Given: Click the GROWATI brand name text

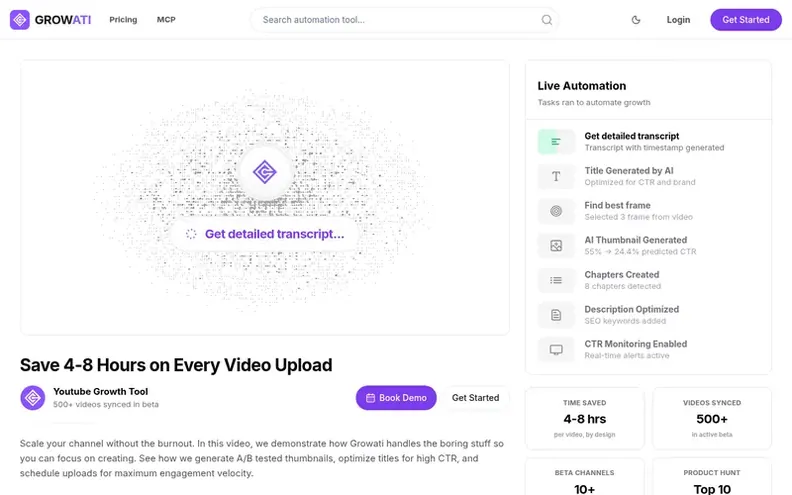Looking at the screenshot, I should click(x=63, y=20).
